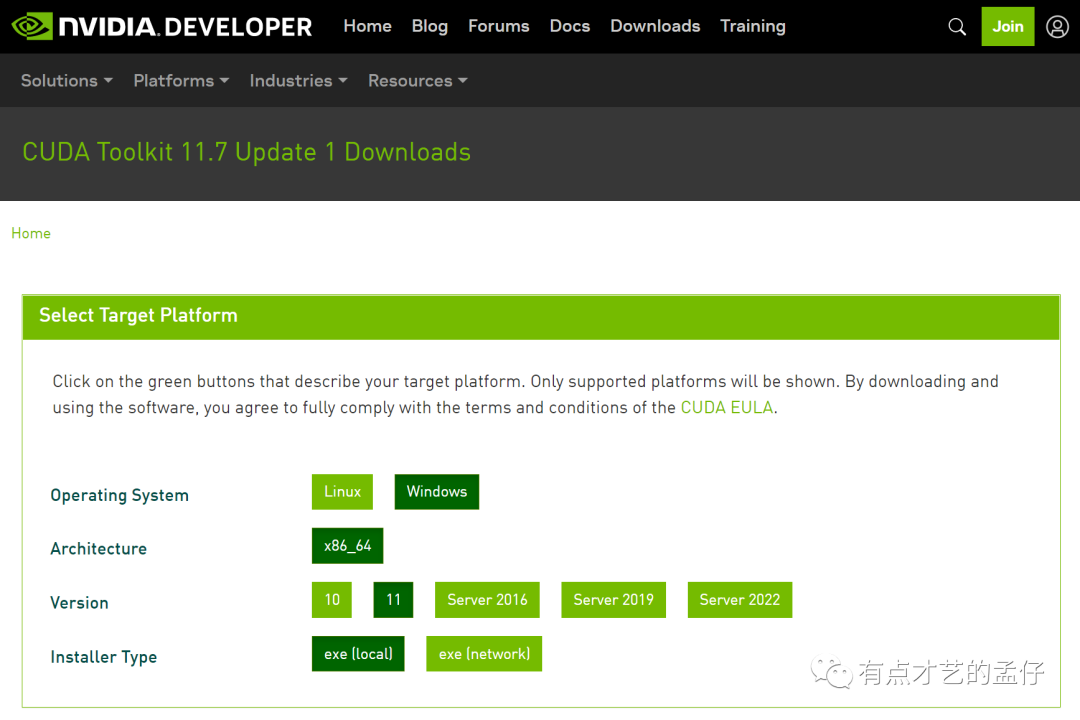The height and width of the screenshot is (720, 1080).
Task: Click the Version label
Action: 79,603
